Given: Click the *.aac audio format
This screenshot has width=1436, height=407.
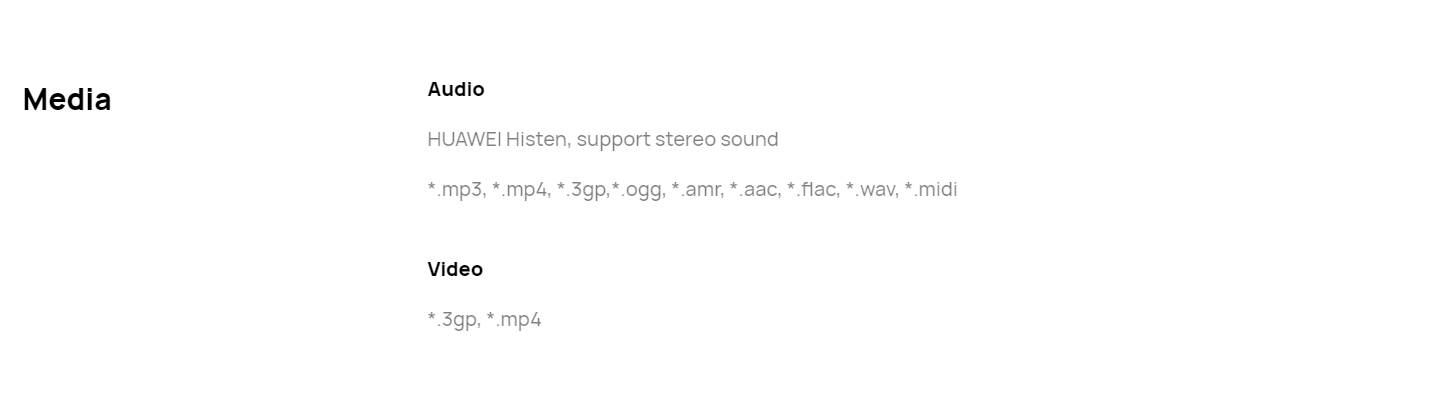Looking at the screenshot, I should pyautogui.click(x=753, y=189).
